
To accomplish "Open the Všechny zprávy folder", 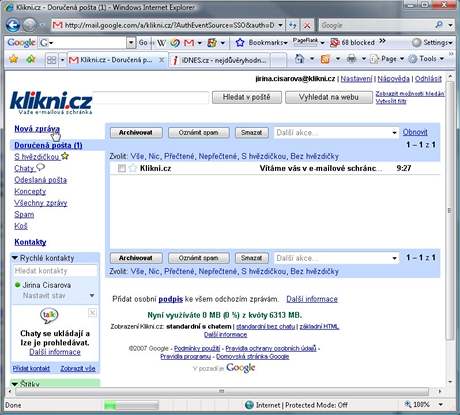I will (x=41, y=203).
